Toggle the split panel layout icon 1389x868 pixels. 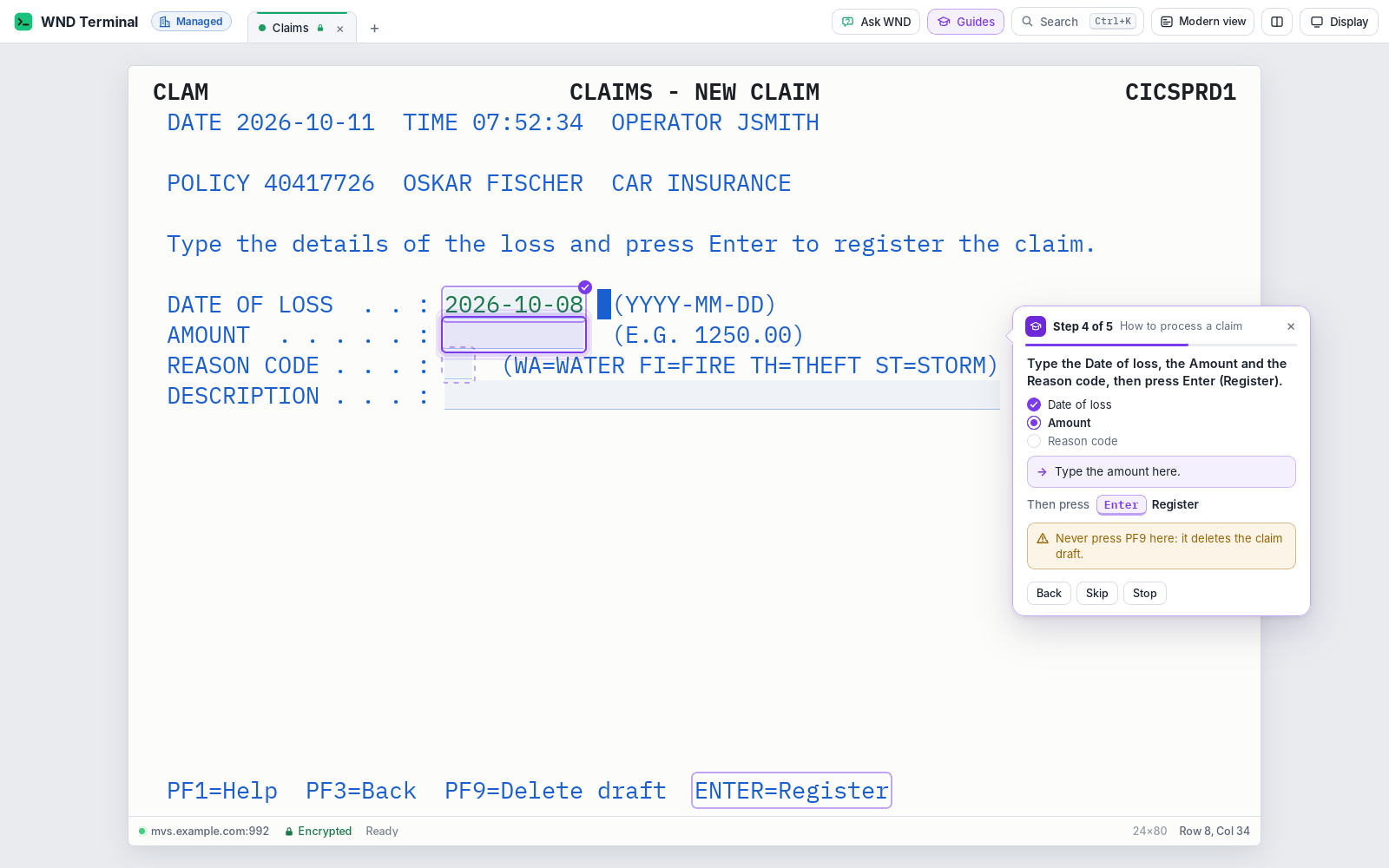(x=1277, y=22)
